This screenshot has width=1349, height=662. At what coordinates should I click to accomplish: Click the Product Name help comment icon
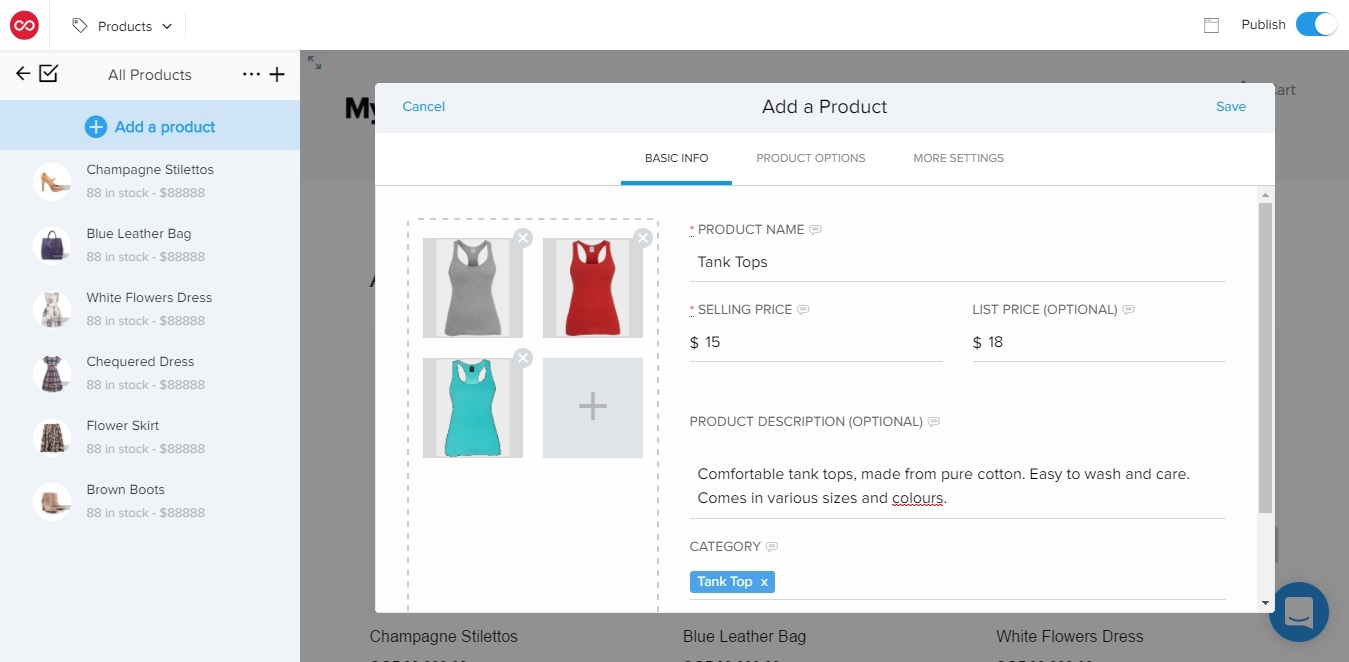coord(816,230)
